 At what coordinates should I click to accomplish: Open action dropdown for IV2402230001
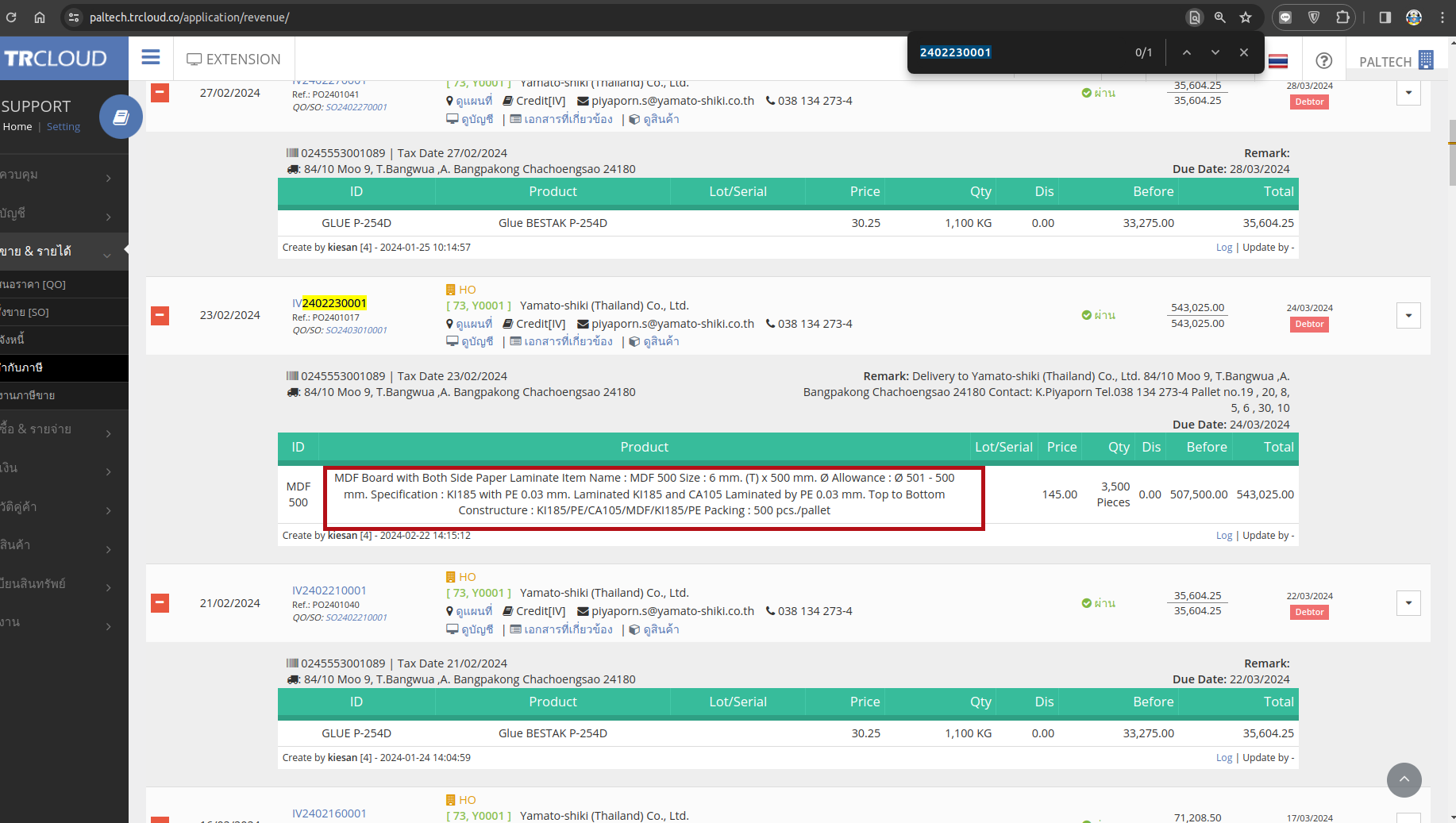(x=1408, y=316)
